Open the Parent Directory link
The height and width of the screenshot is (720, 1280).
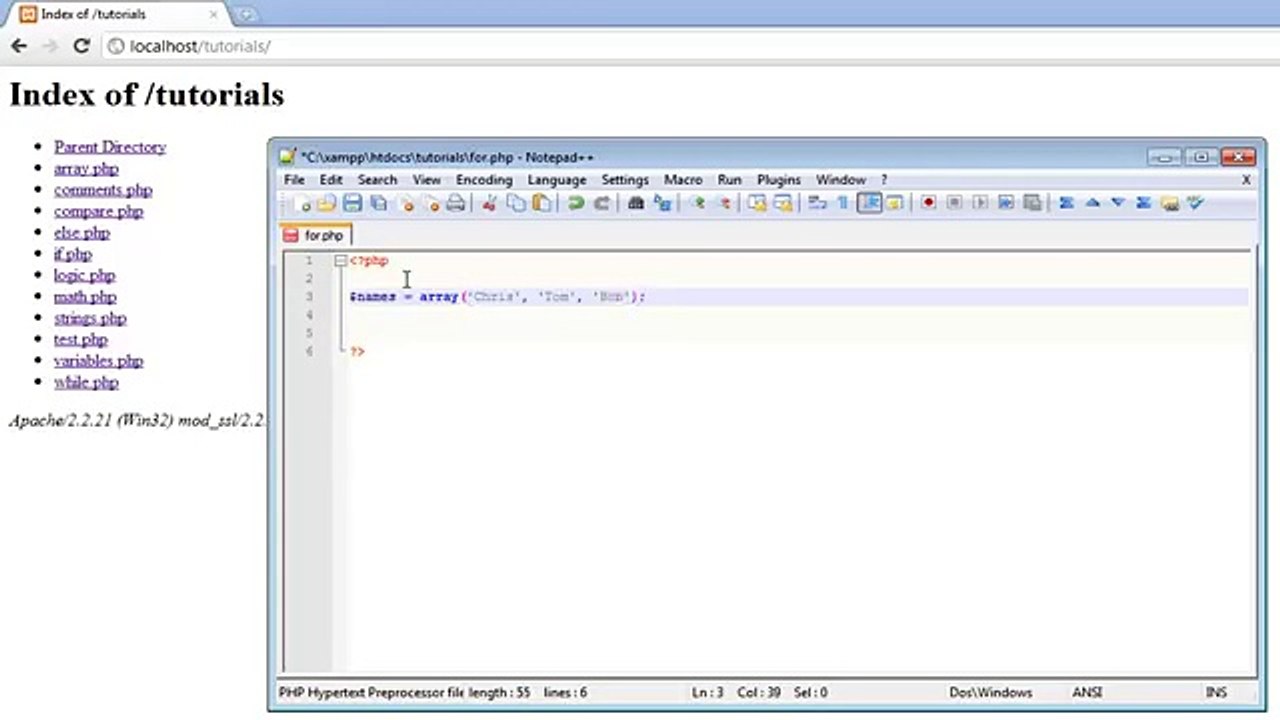110,147
